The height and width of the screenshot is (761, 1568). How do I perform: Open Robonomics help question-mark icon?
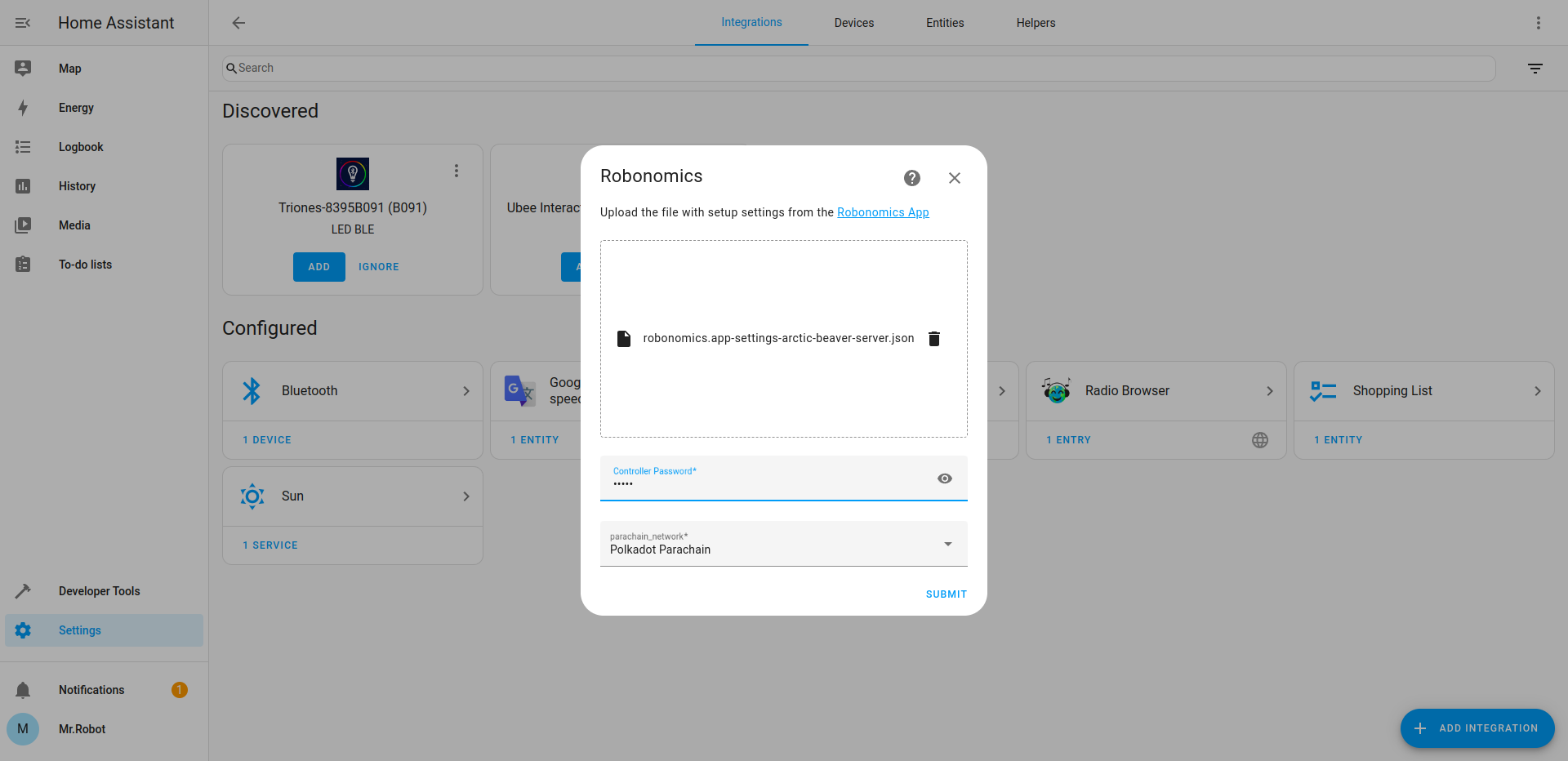pos(912,178)
